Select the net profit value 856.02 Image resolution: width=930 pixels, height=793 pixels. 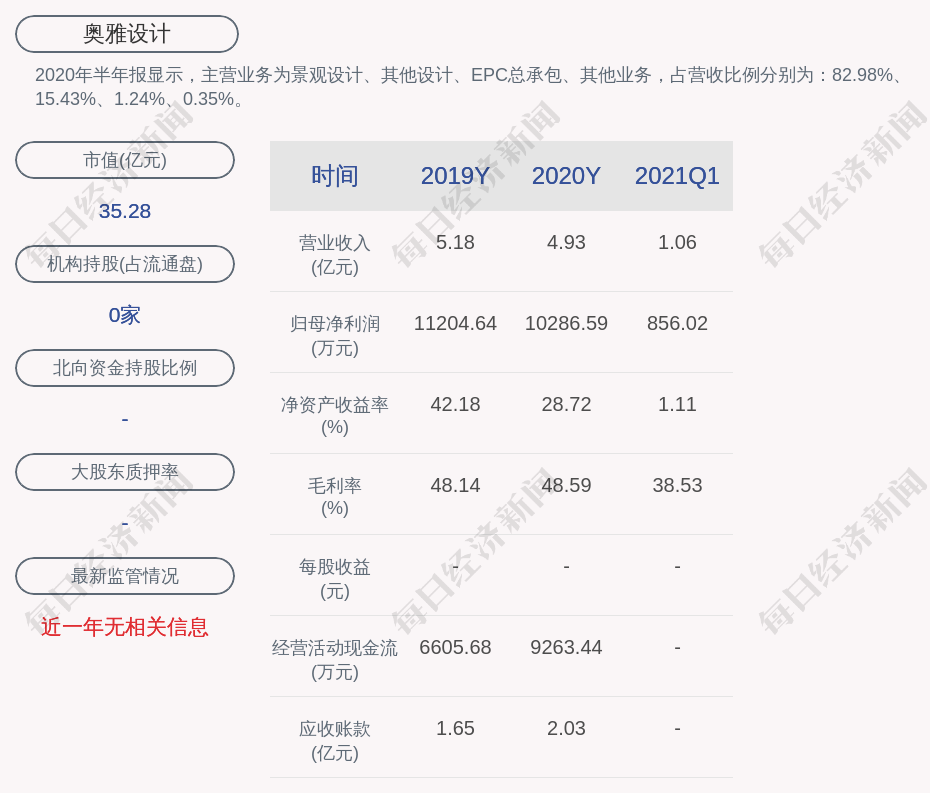(x=677, y=323)
